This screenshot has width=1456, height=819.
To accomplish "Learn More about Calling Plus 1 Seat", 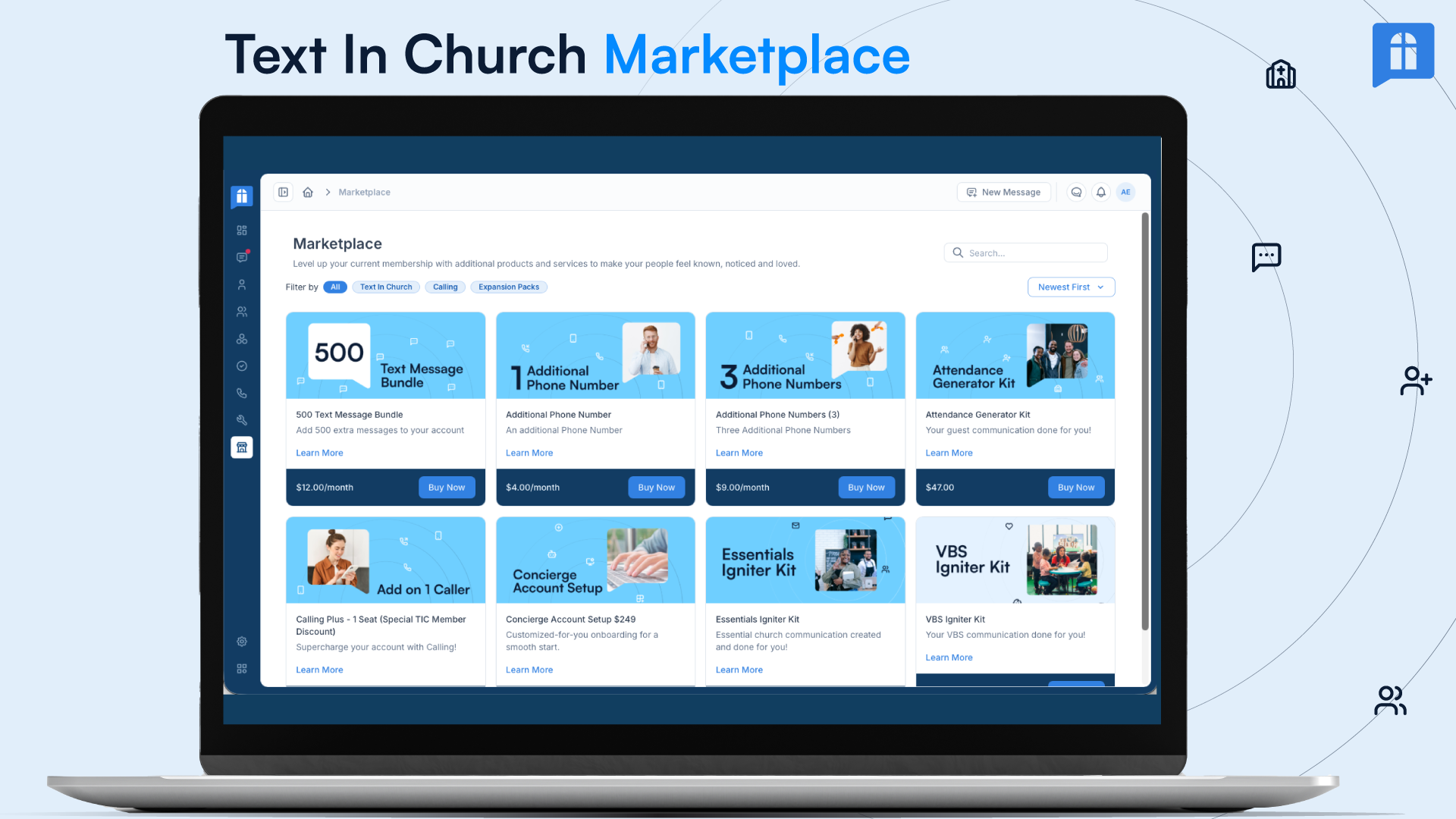I will coord(319,670).
